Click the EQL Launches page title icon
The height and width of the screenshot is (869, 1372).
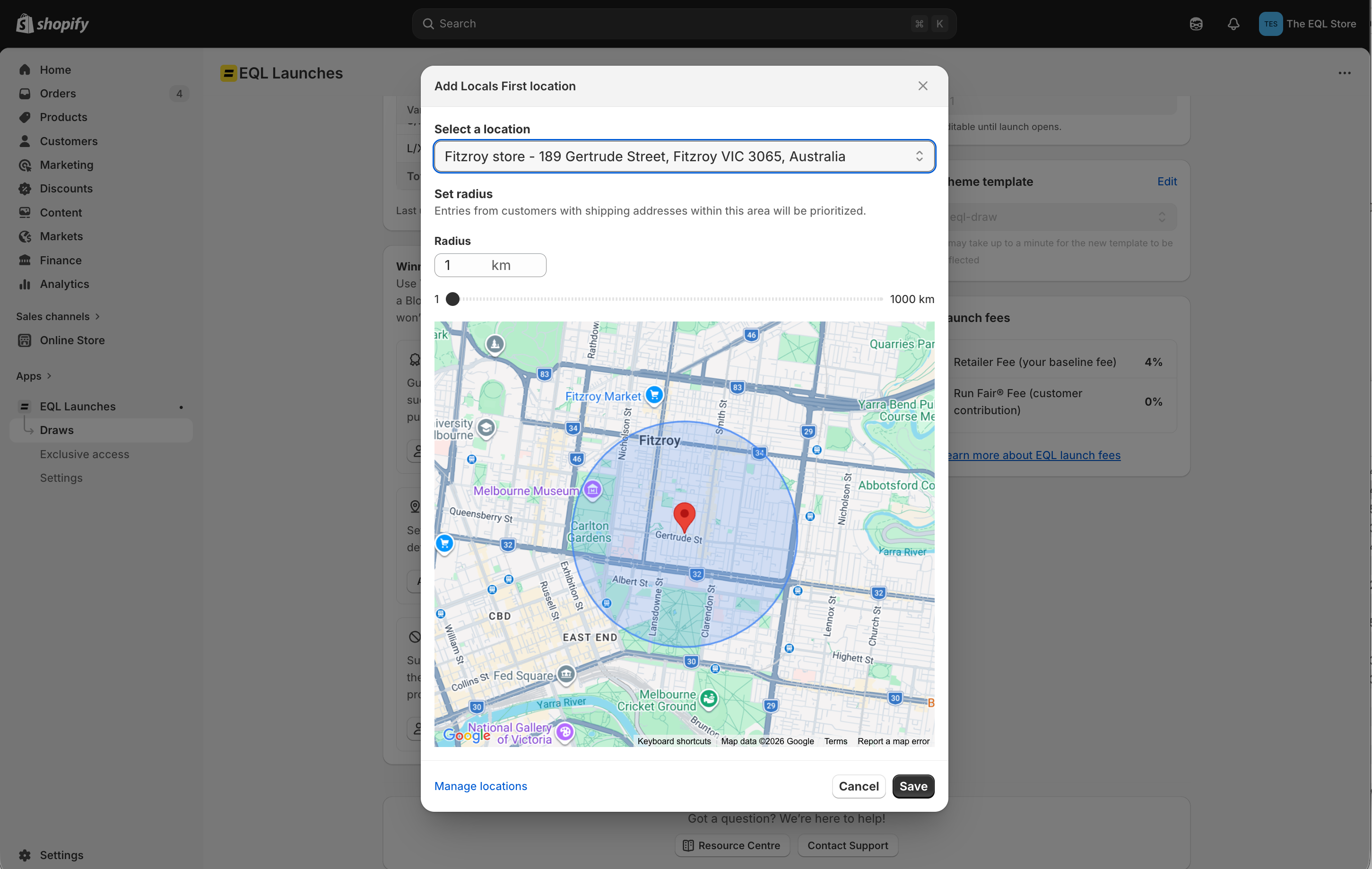coord(228,73)
